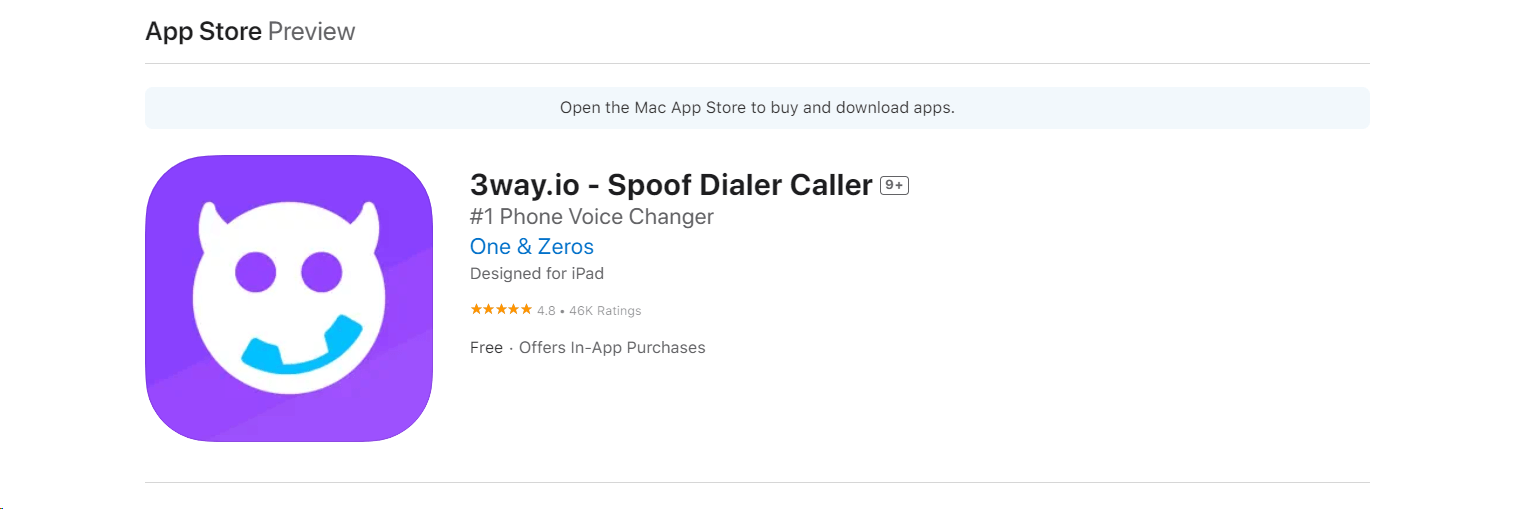Go to App Store home link

pyautogui.click(x=203, y=31)
